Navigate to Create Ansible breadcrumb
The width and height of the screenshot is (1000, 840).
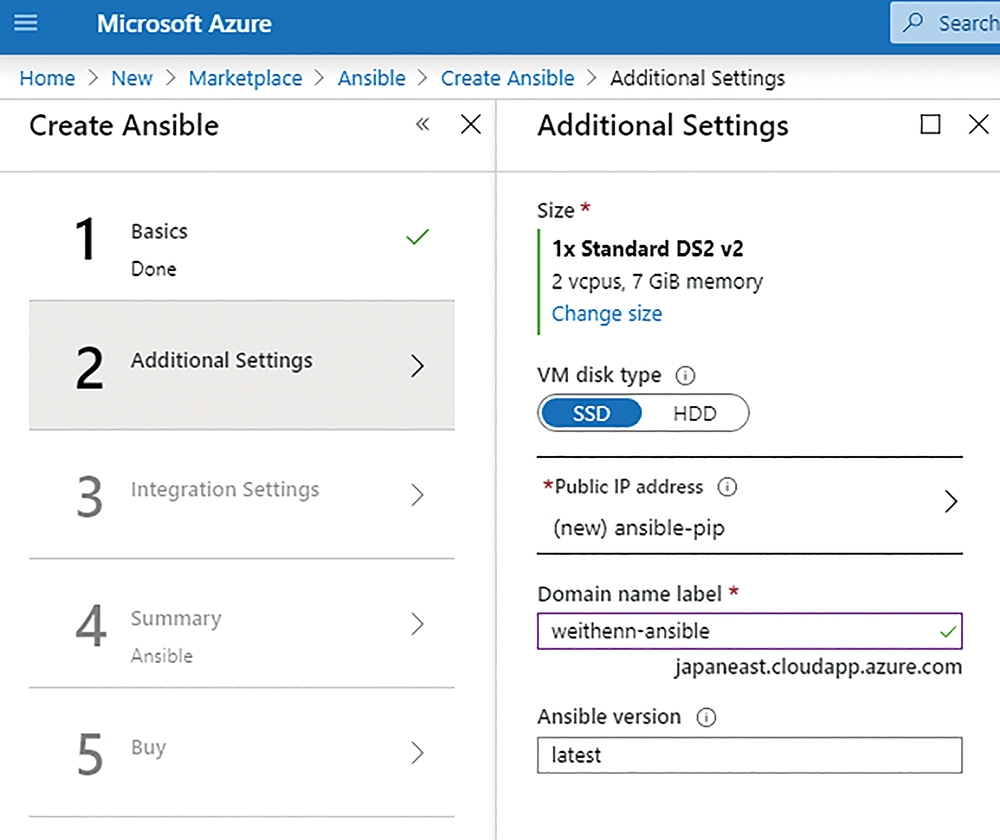coord(508,78)
